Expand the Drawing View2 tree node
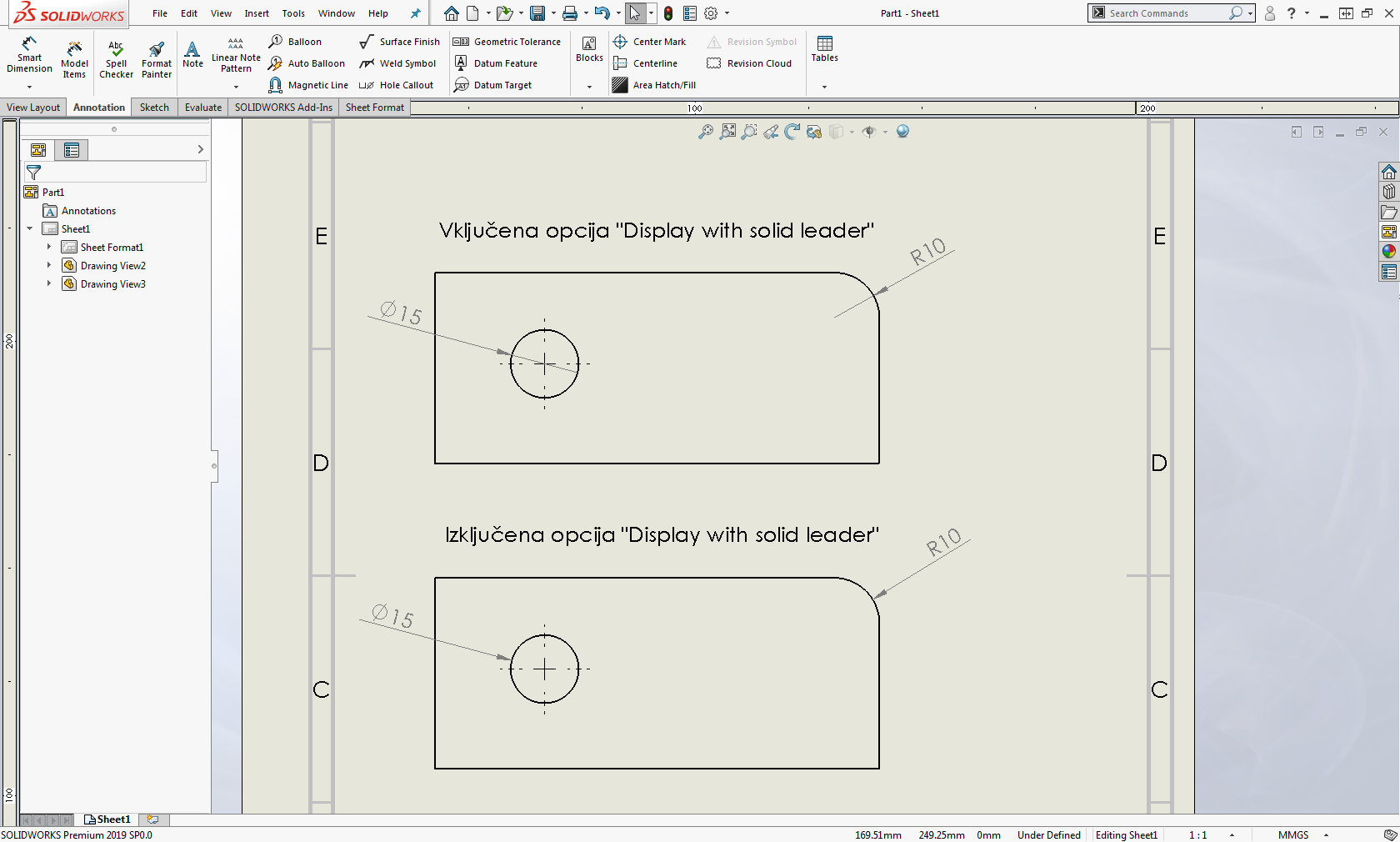The image size is (1400, 842). pos(49,265)
